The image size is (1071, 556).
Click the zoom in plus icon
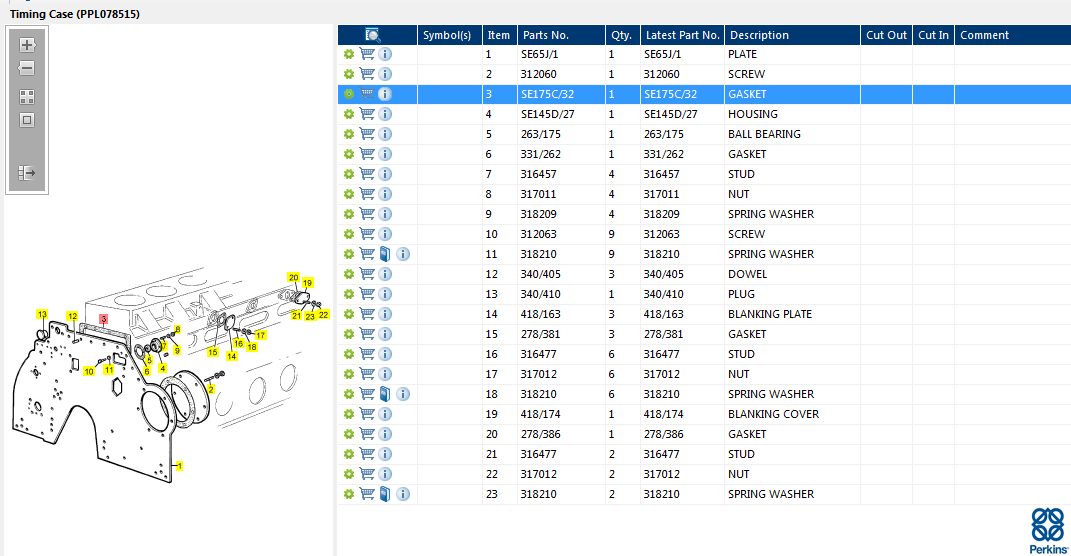(27, 45)
